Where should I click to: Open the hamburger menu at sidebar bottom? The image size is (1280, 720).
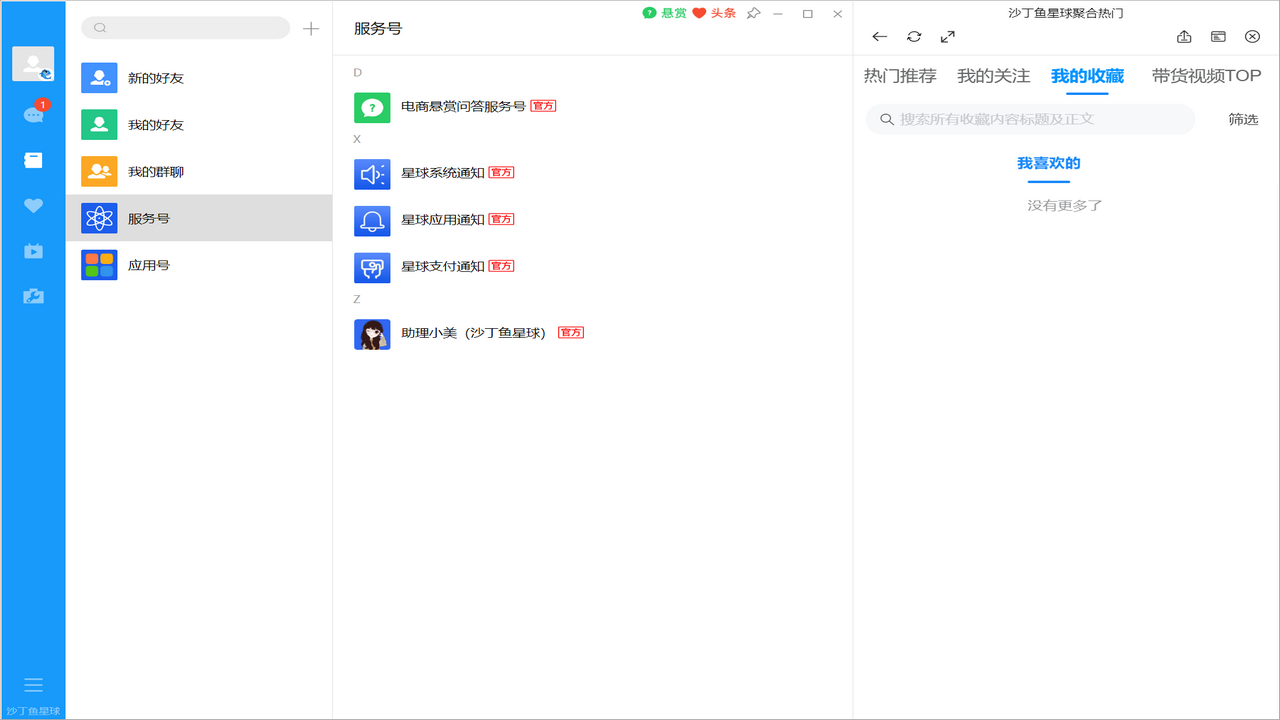[x=33, y=684]
